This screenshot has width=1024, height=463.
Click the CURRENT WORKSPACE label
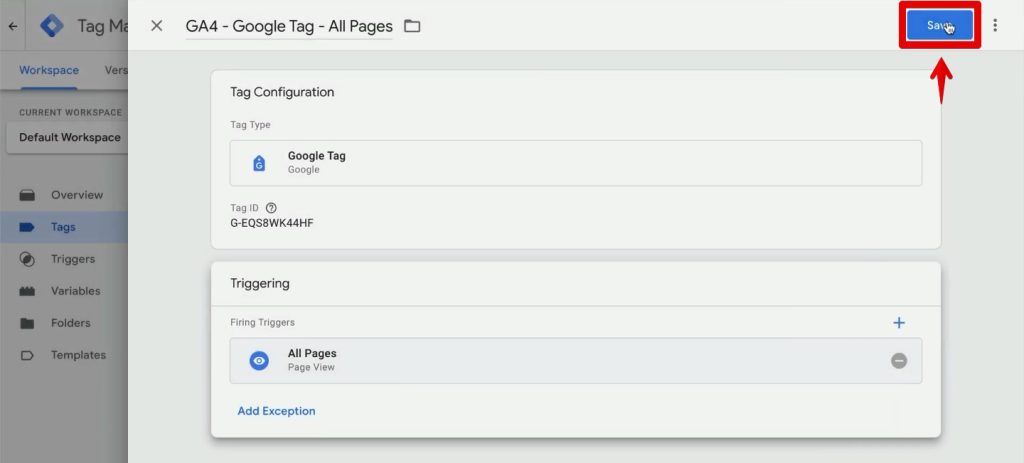[71, 112]
